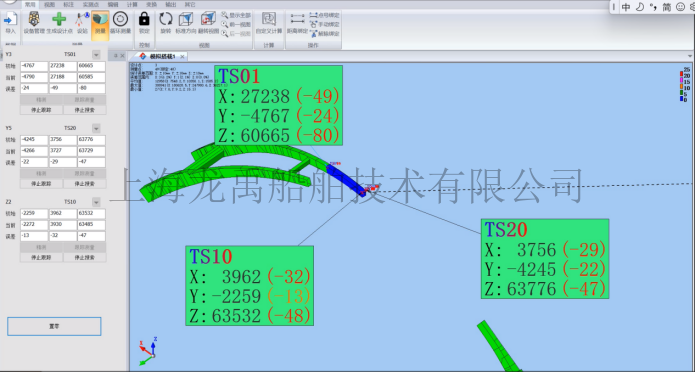
Task: Click the 置零 button
Action: pos(54,326)
